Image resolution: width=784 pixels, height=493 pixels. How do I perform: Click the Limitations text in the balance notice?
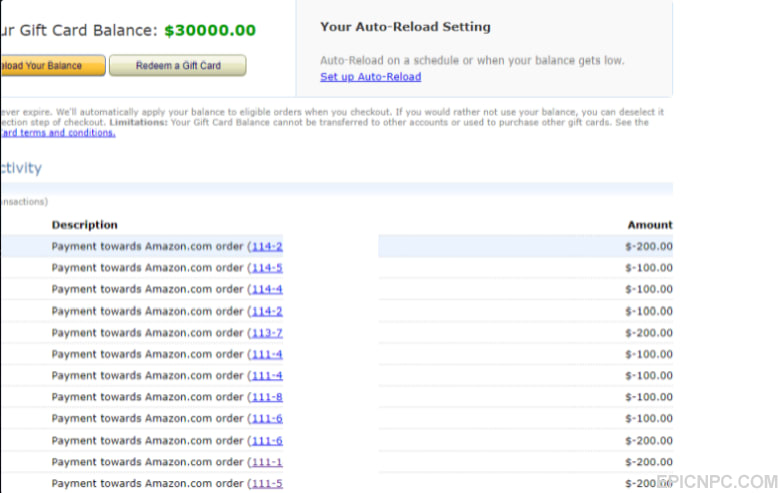click(x=138, y=122)
